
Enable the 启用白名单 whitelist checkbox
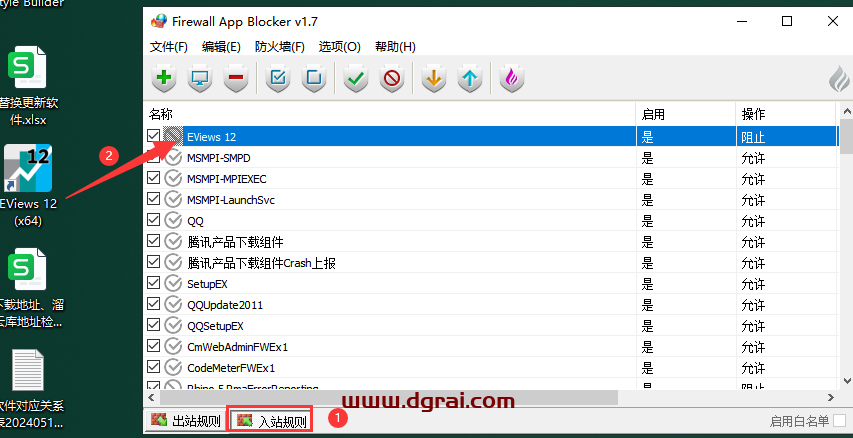(x=840, y=421)
